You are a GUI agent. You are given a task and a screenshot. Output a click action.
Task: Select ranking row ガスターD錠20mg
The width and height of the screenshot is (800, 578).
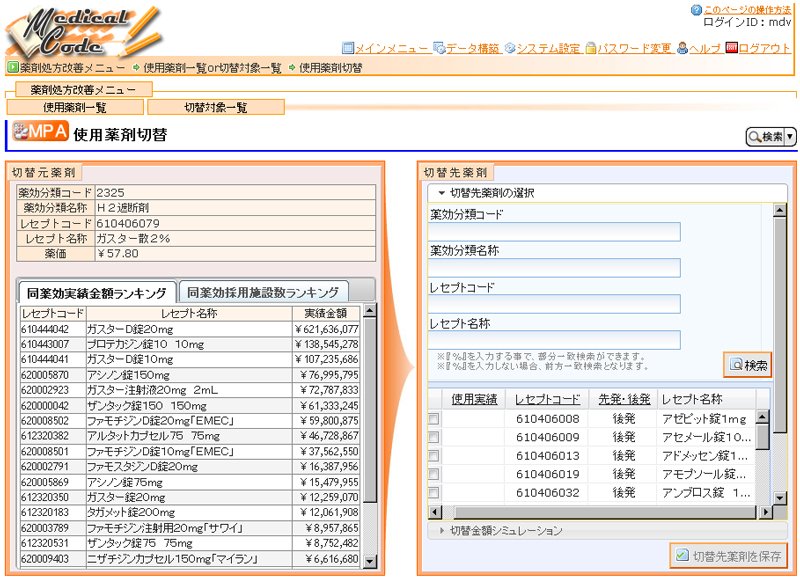[x=190, y=329]
